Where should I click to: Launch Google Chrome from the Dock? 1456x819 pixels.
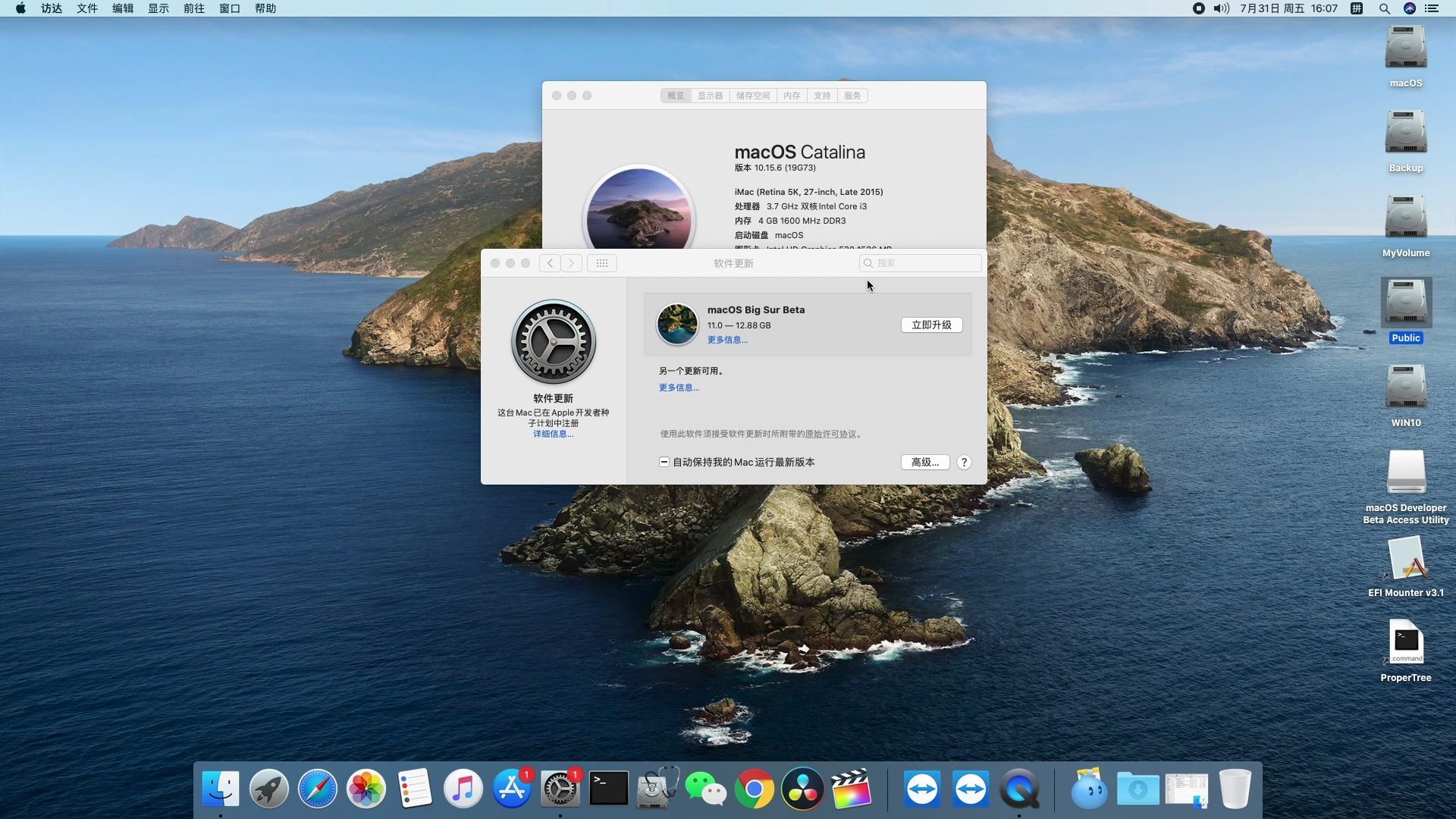[x=755, y=789]
